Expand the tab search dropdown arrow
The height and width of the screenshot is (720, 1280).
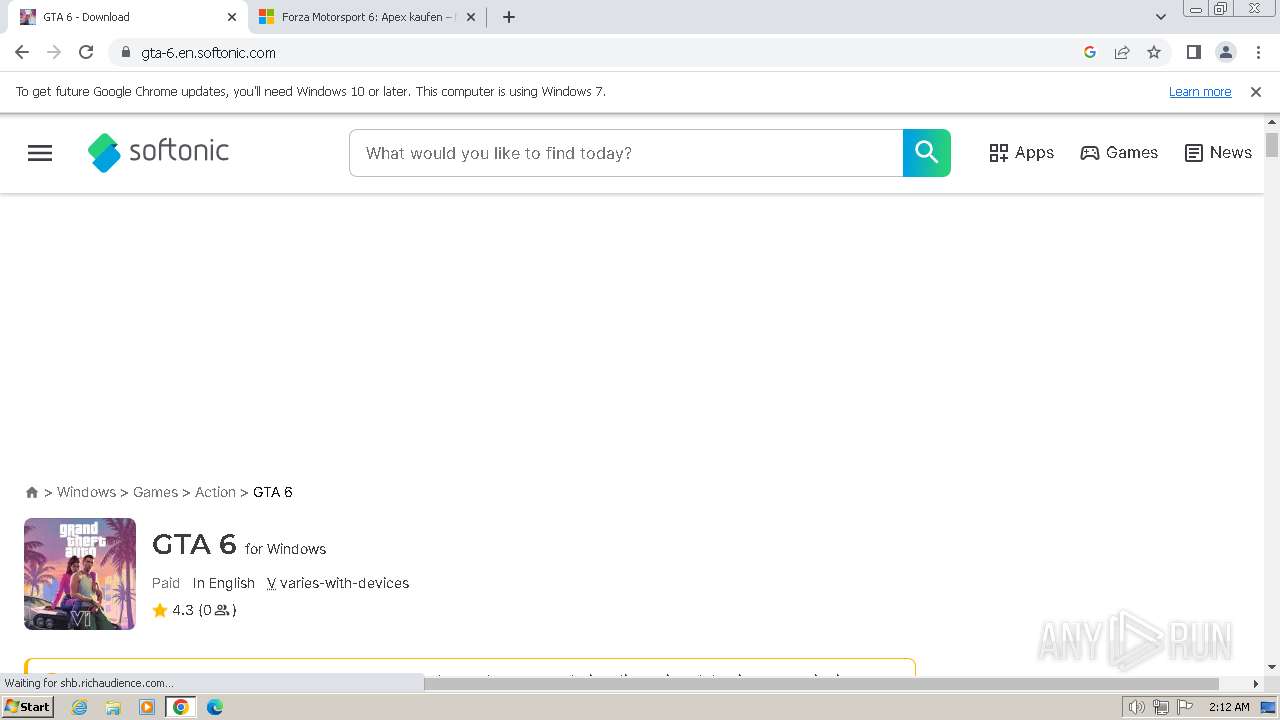click(1161, 17)
